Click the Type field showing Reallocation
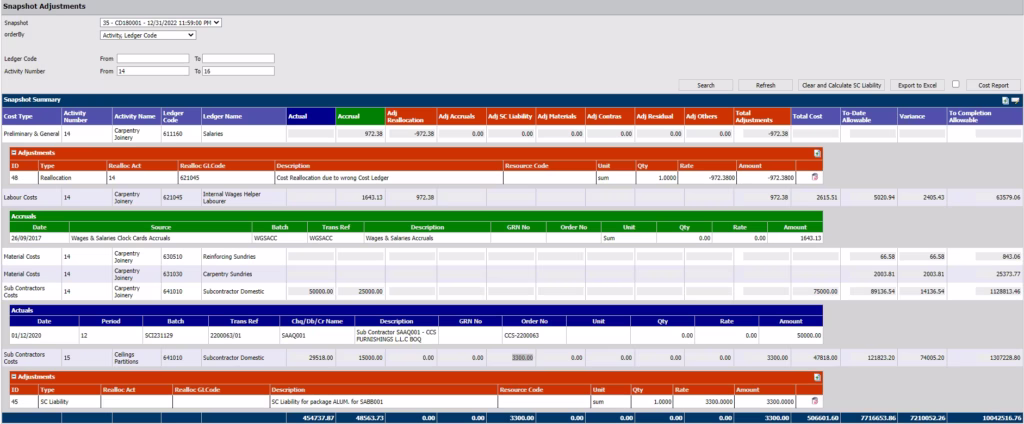Viewport: 1024px width, 424px height. tap(72, 177)
